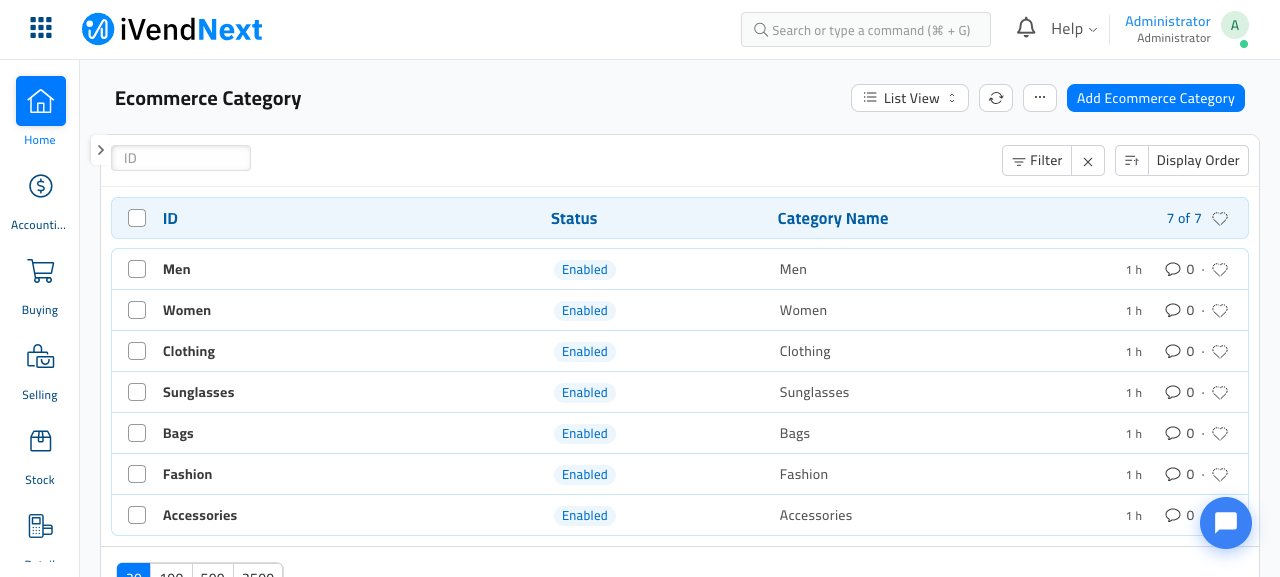Image resolution: width=1280 pixels, height=577 pixels.
Task: Open the Bags category record
Action: pos(178,434)
